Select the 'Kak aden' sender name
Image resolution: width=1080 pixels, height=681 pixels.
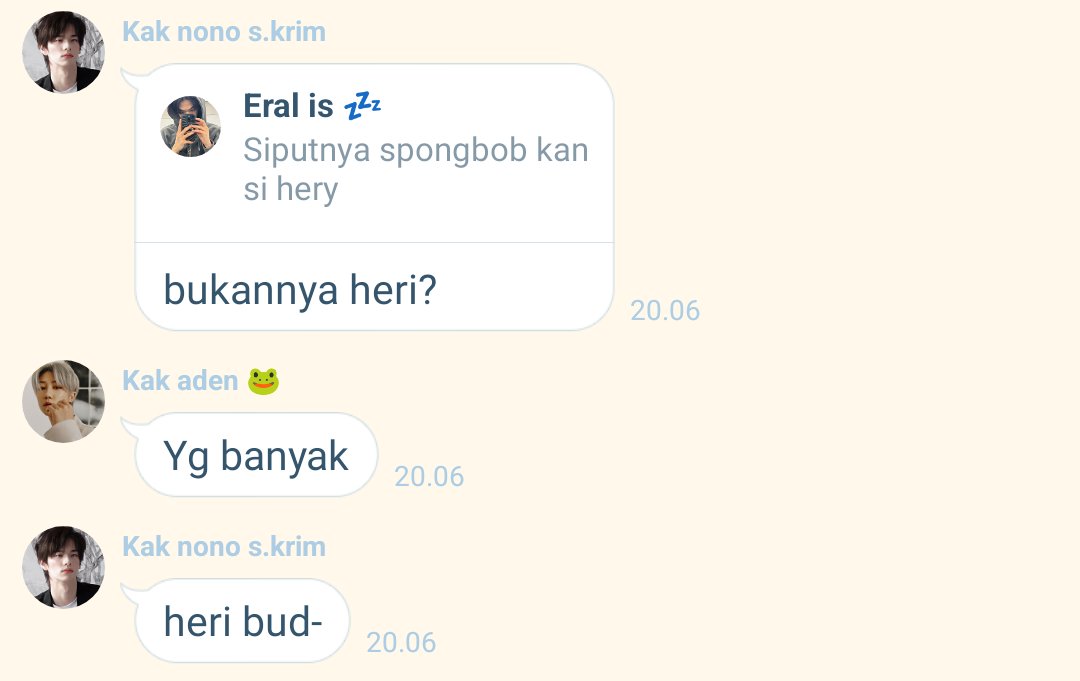180,381
